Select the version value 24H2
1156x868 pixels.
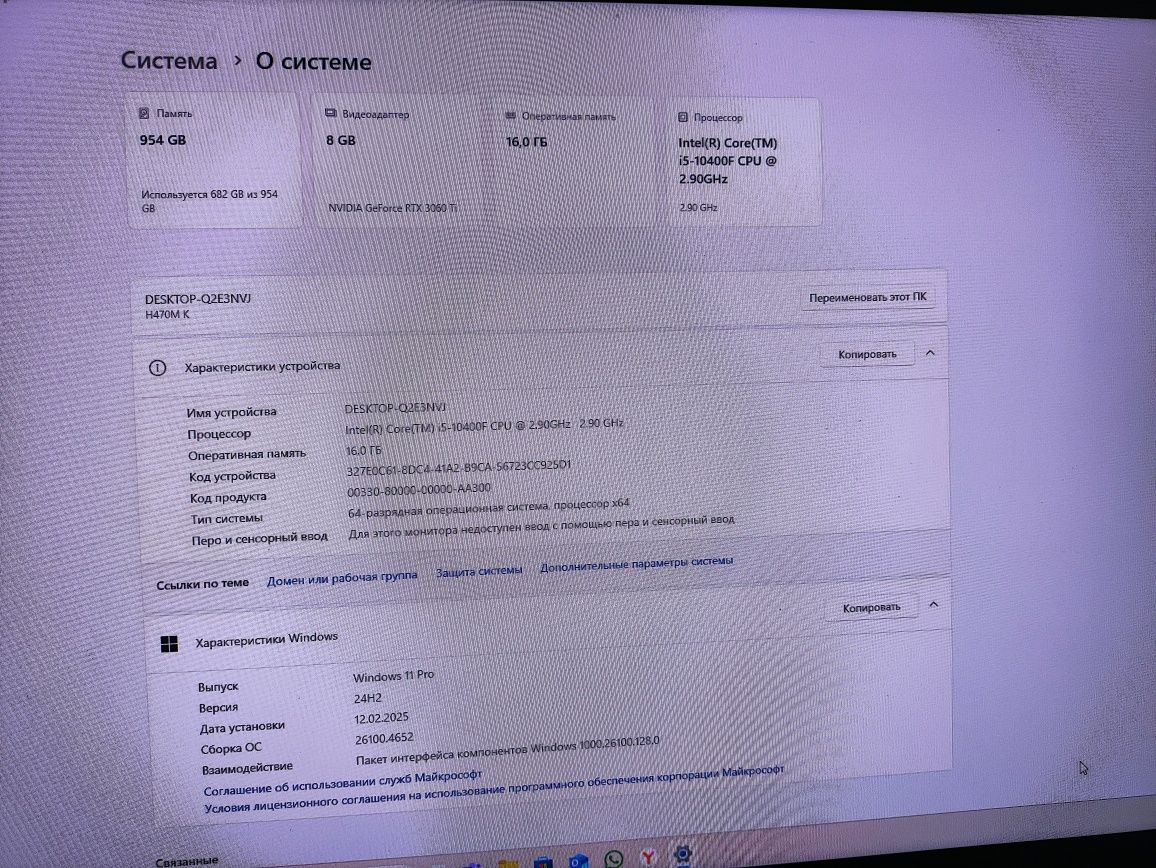tap(368, 698)
